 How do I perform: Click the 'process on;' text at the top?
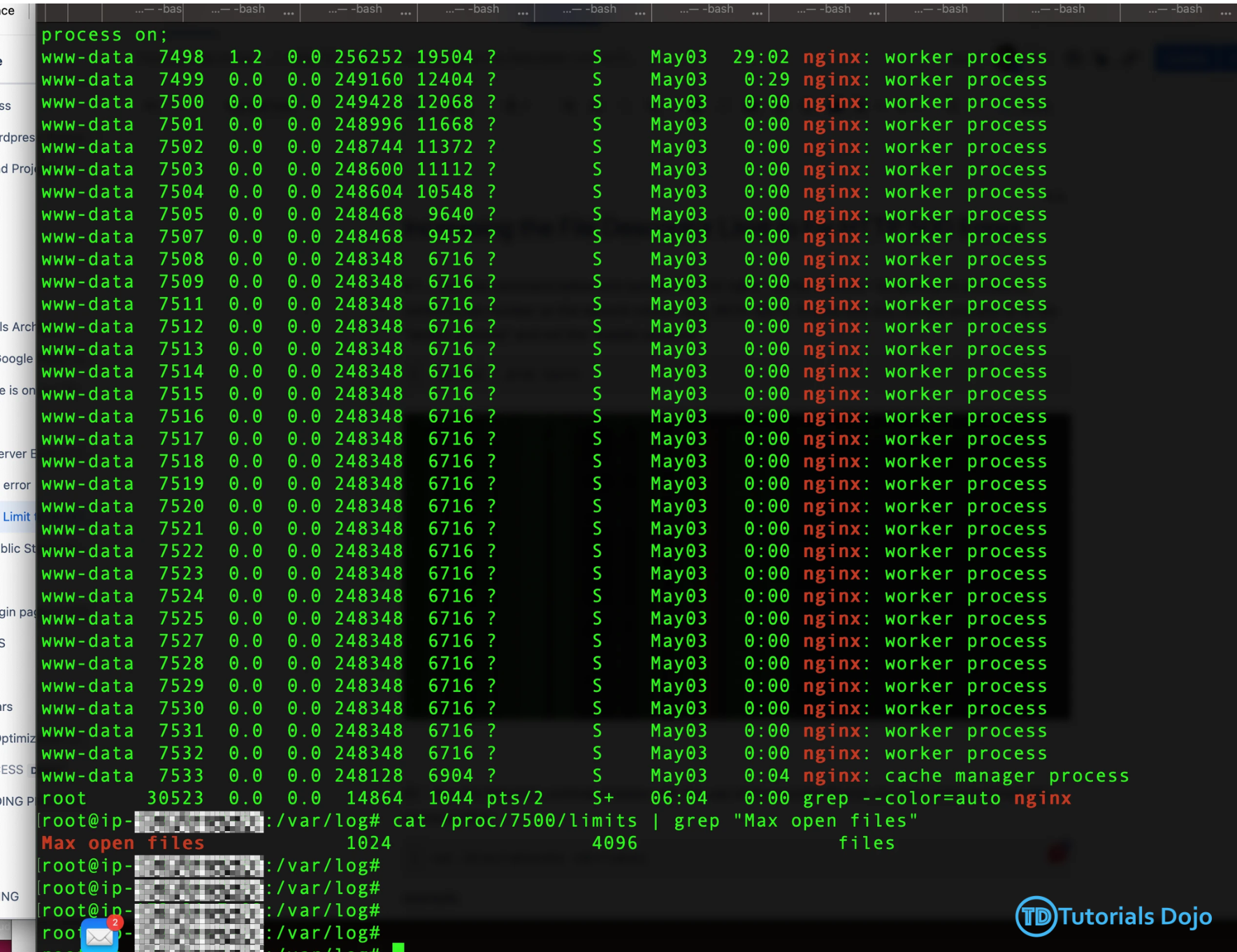point(105,35)
